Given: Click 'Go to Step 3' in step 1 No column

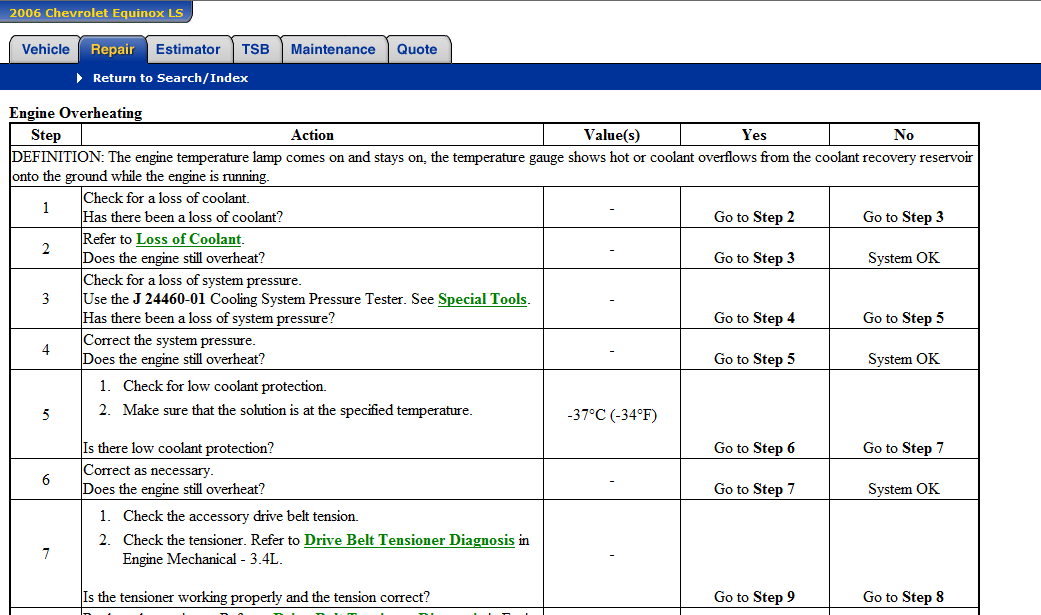Looking at the screenshot, I should click(904, 217).
